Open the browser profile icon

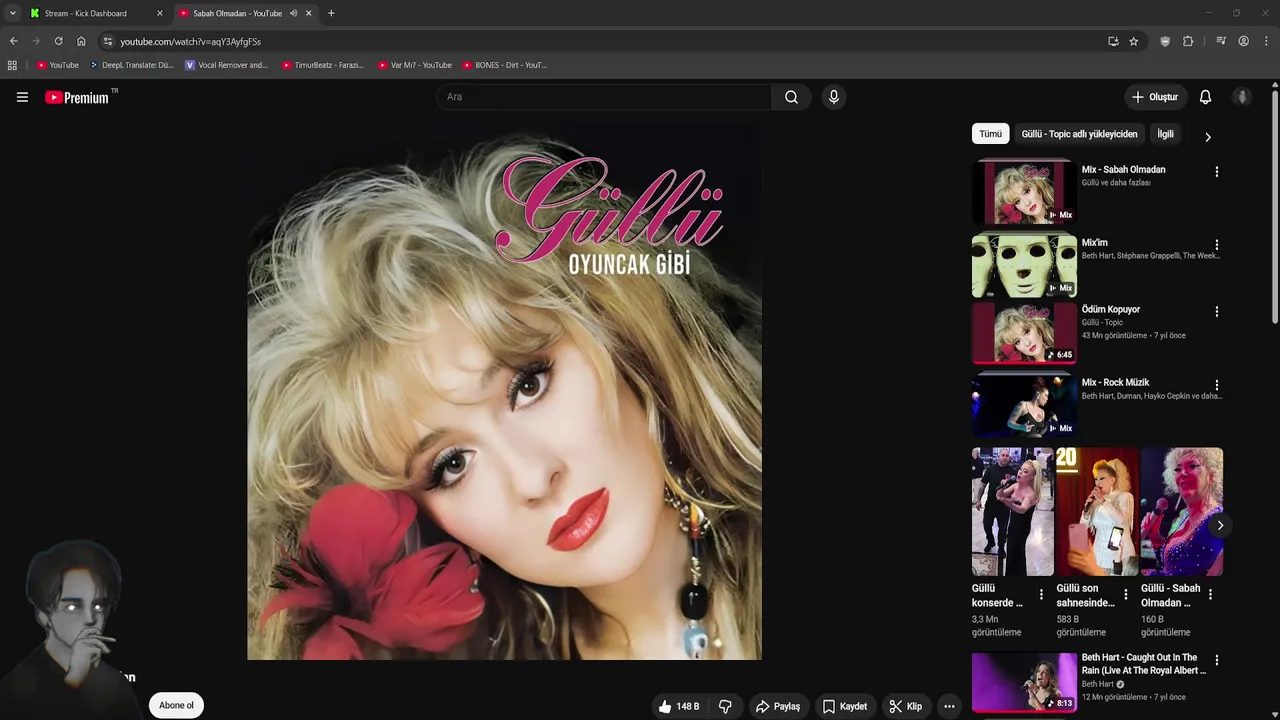coord(1243,41)
